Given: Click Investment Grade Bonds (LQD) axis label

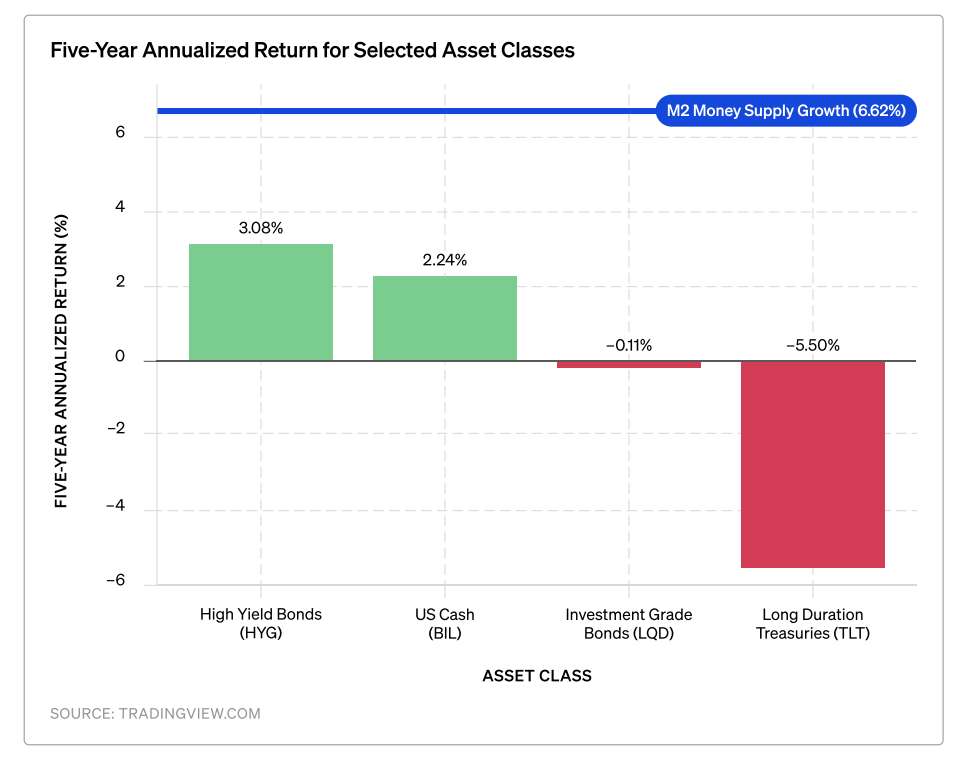Looking at the screenshot, I should coord(629,623).
